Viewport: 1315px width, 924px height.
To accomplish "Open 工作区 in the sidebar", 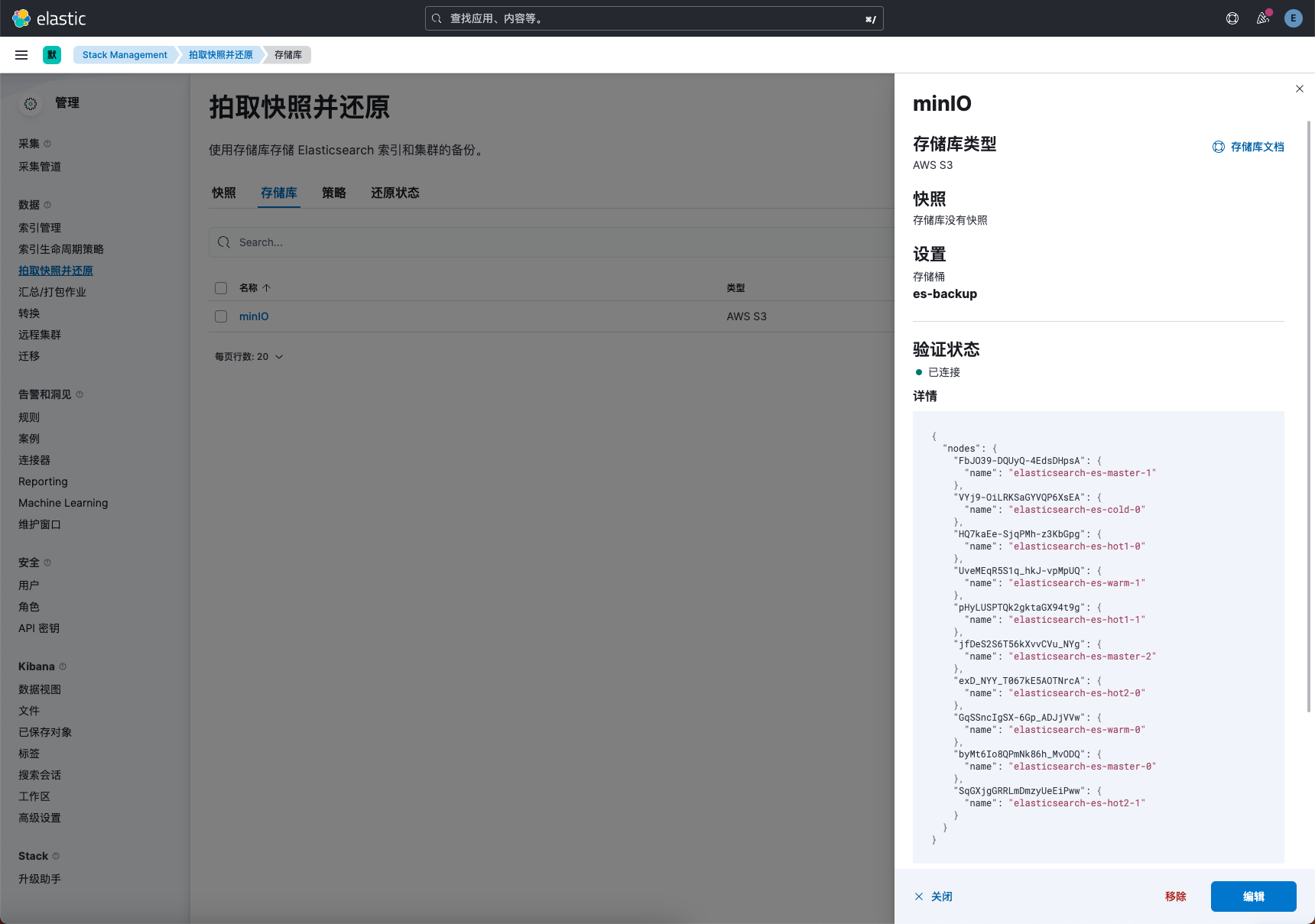I will coord(34,796).
